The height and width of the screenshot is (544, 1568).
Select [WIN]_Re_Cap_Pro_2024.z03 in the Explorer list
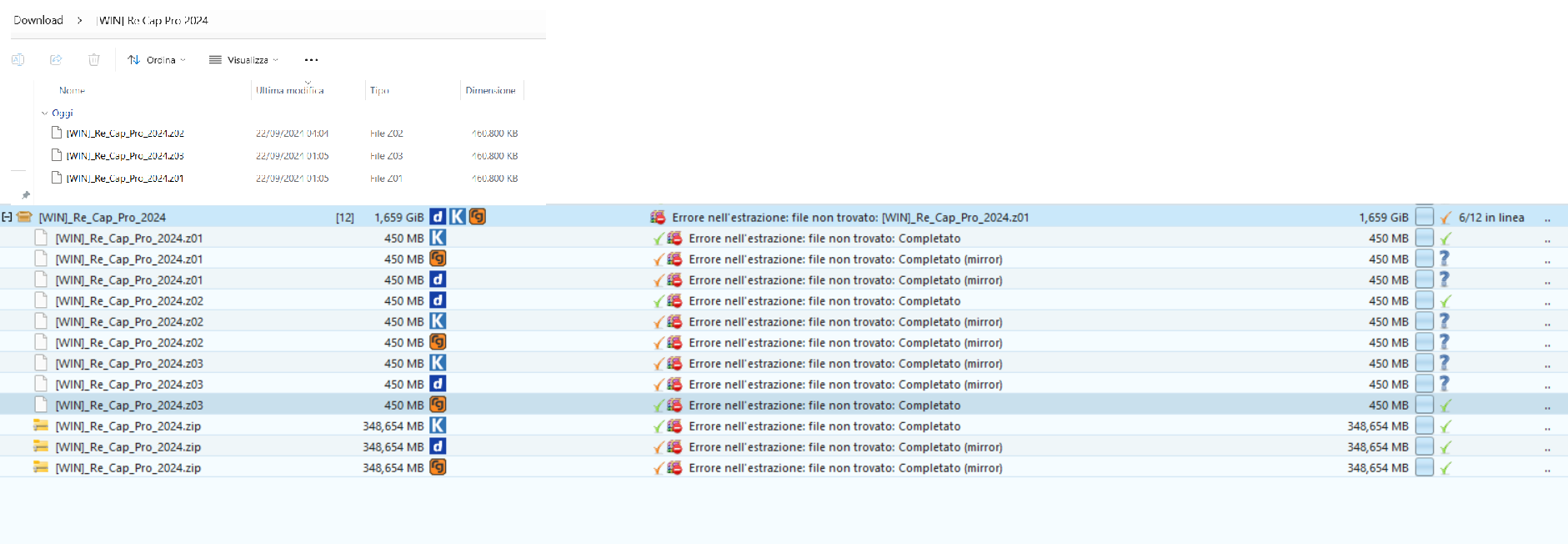point(125,155)
